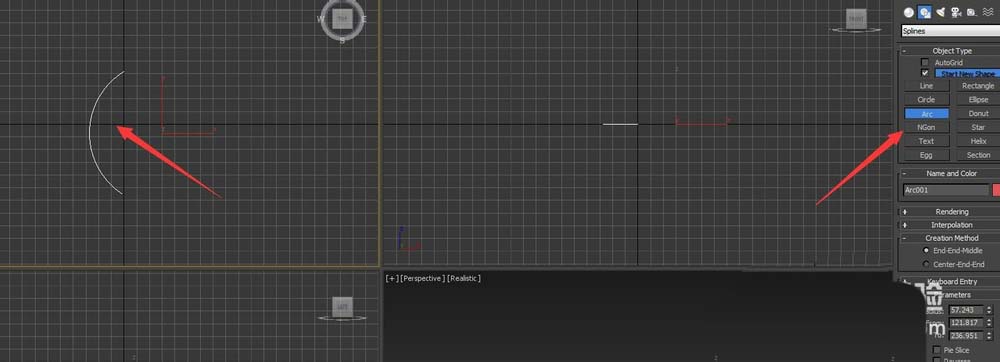This screenshot has width=1000, height=362.
Task: Select End-End-Middle creation method
Action: [926, 250]
